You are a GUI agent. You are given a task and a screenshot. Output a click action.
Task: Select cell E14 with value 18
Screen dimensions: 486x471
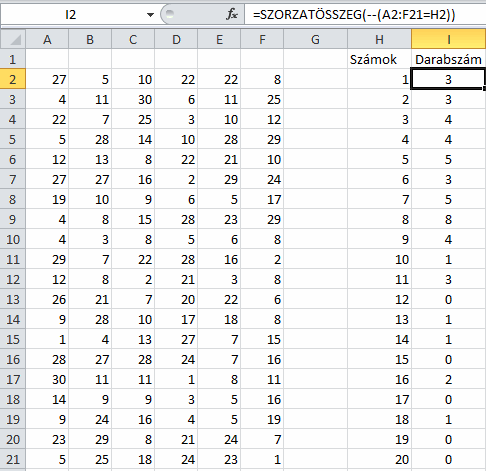point(219,319)
